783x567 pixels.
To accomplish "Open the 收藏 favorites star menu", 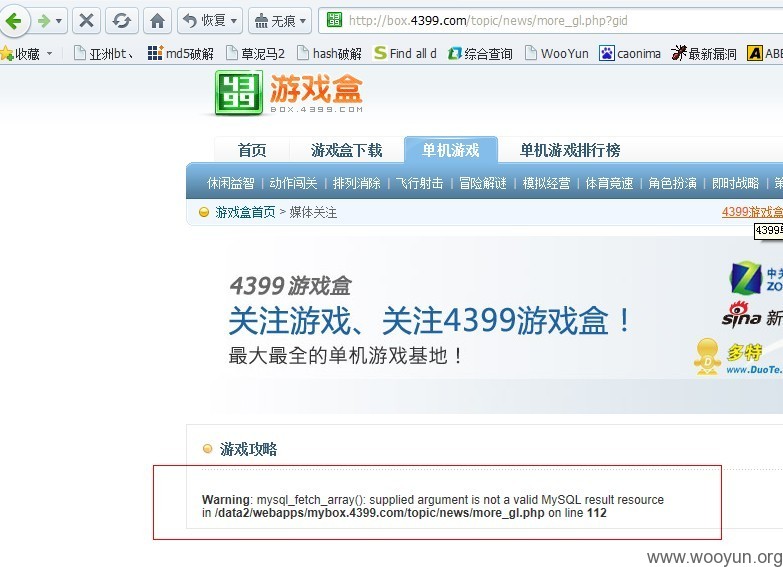I will coord(20,53).
